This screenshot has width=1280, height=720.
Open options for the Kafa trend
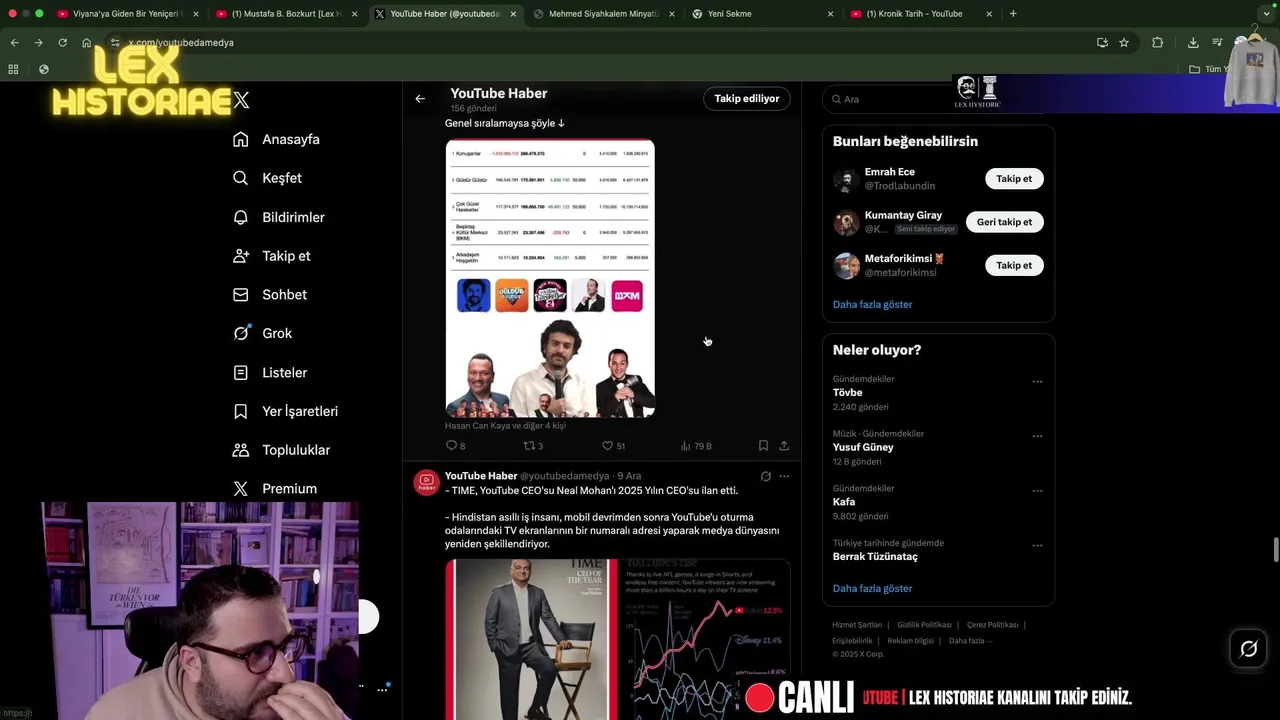point(1037,491)
